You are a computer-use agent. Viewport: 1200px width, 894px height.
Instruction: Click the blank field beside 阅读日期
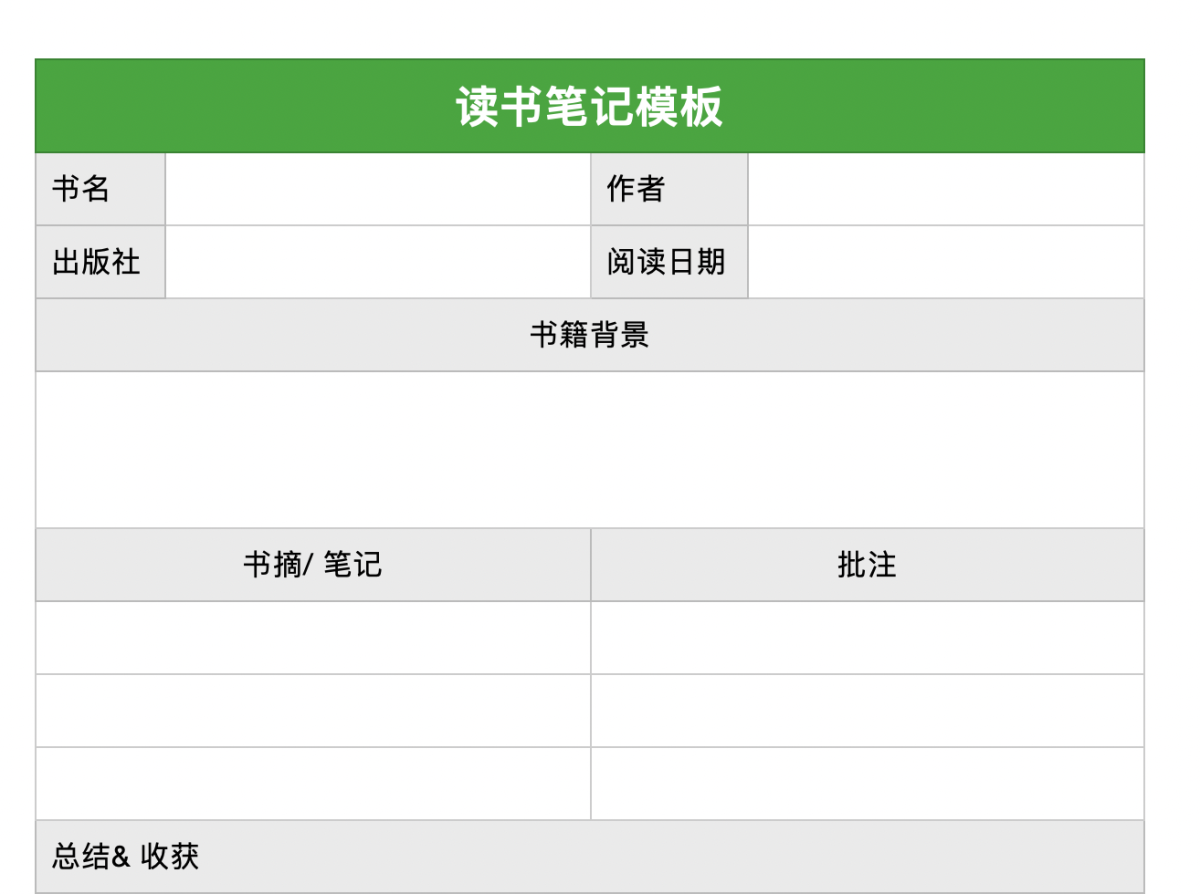point(945,262)
